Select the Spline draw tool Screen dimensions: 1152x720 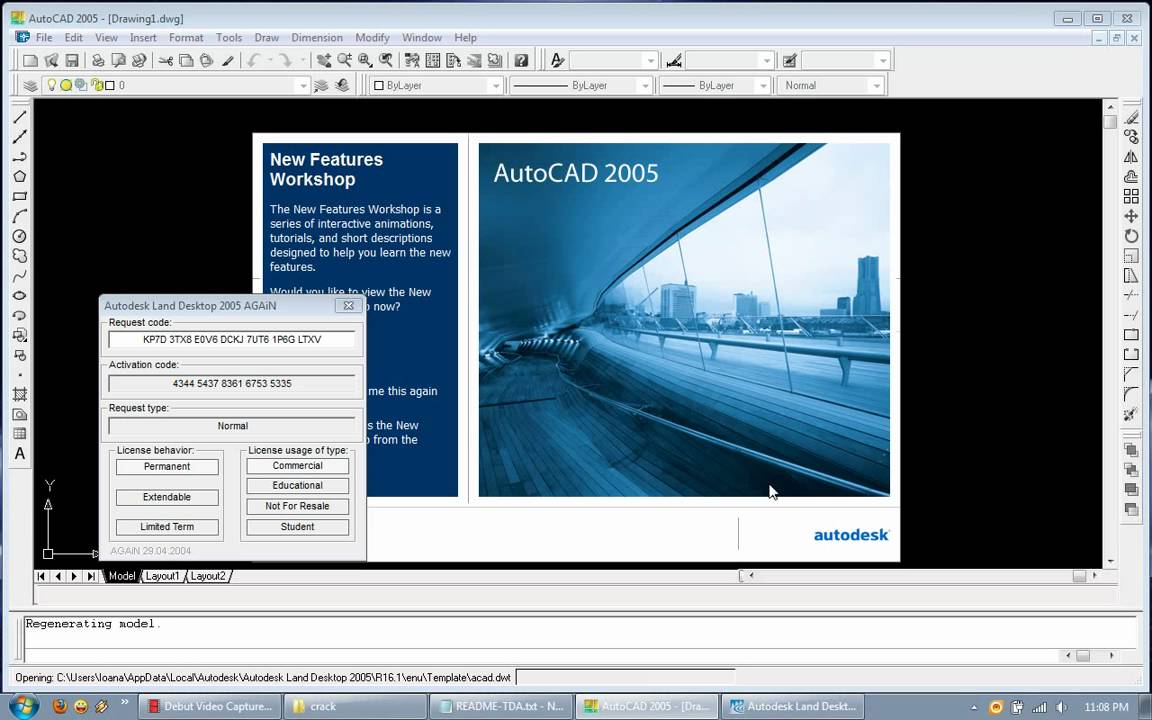[20, 276]
